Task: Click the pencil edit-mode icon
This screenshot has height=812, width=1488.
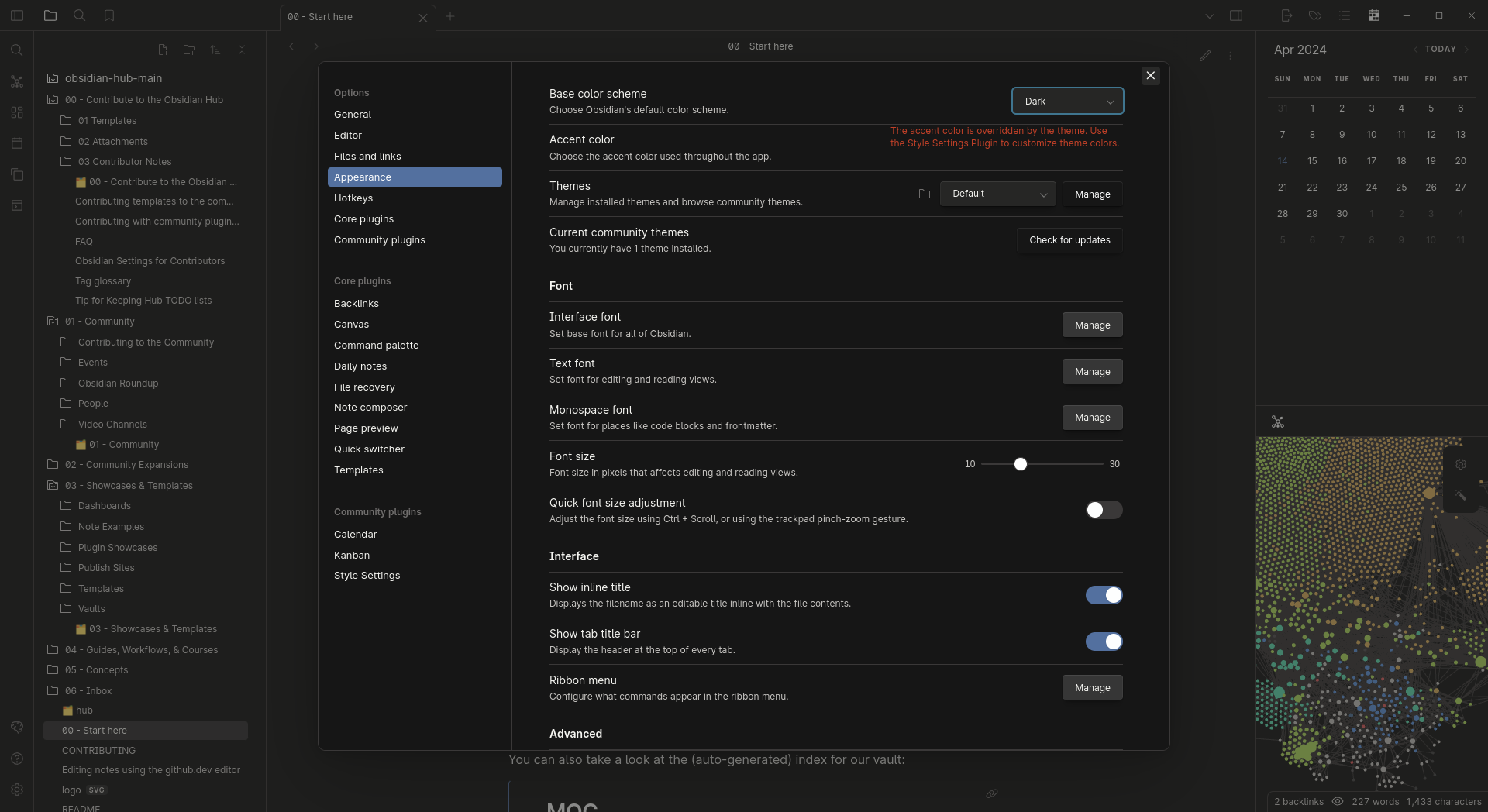Action: [x=1205, y=56]
